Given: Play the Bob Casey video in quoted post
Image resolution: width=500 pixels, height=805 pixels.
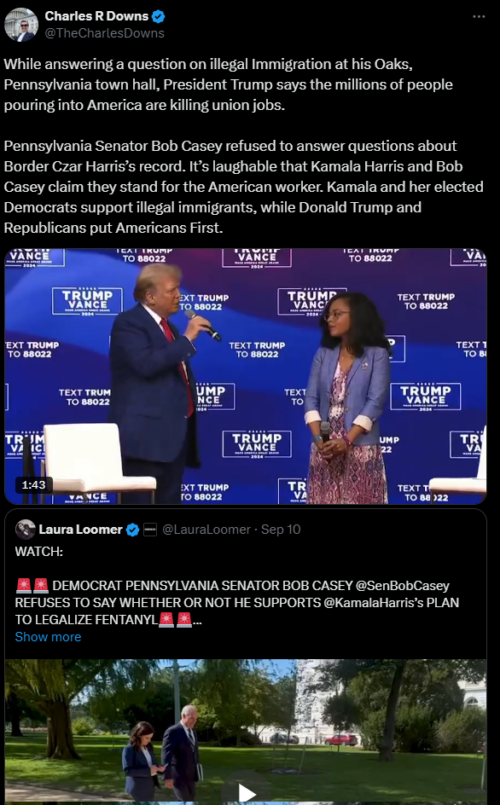Looking at the screenshot, I should pos(246,793).
